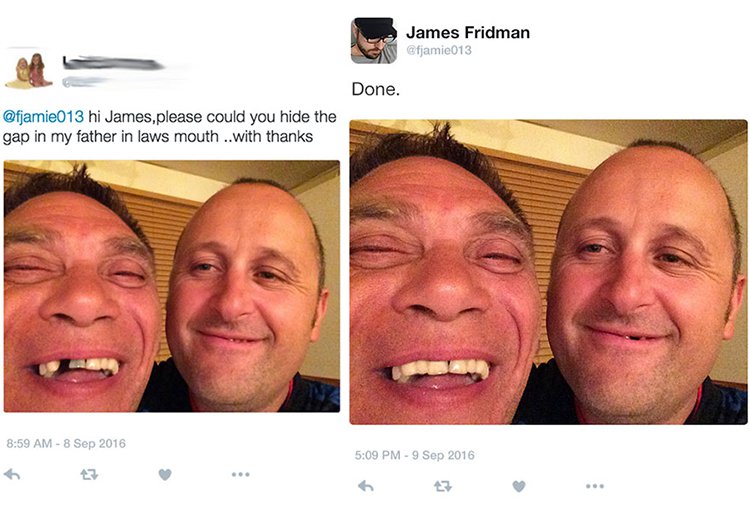Like the left tweet with the heart icon

coord(165,475)
